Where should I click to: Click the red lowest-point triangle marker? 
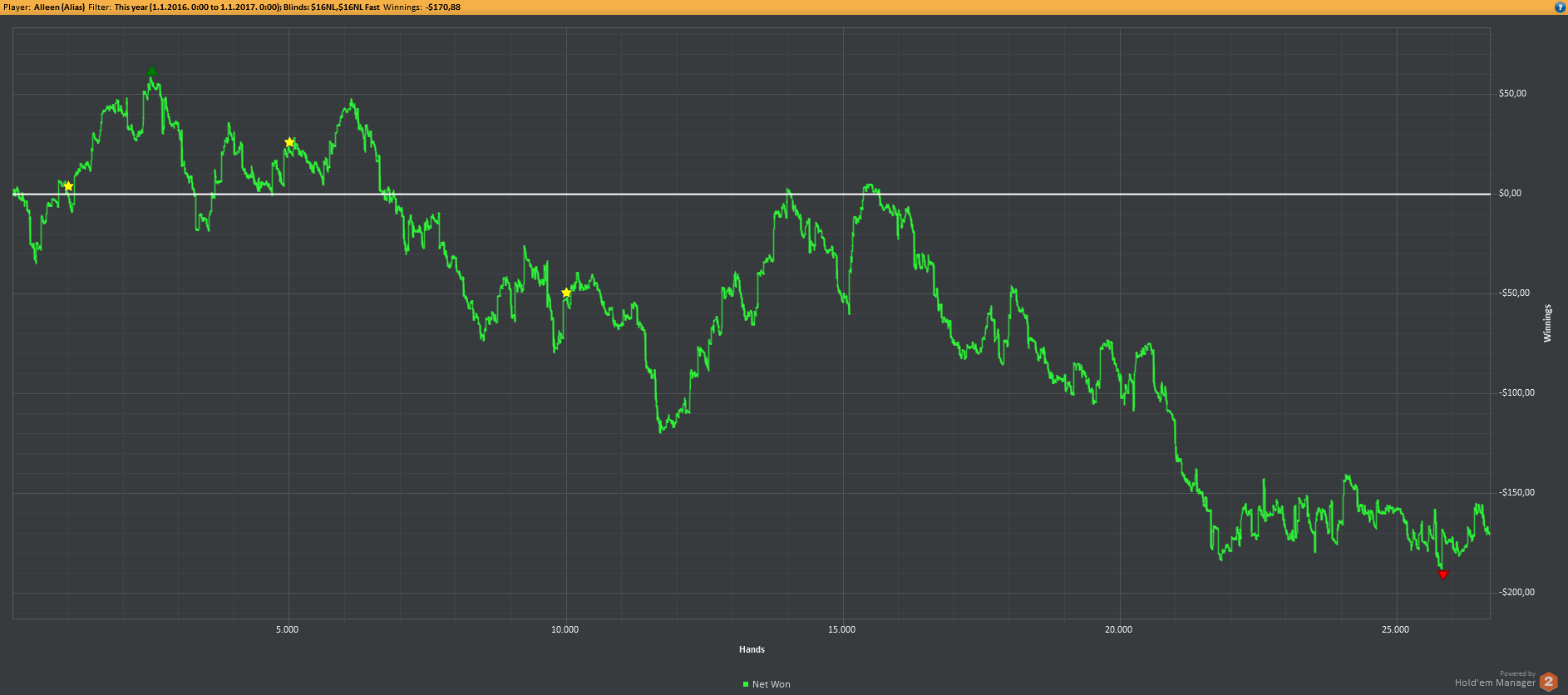[1442, 574]
